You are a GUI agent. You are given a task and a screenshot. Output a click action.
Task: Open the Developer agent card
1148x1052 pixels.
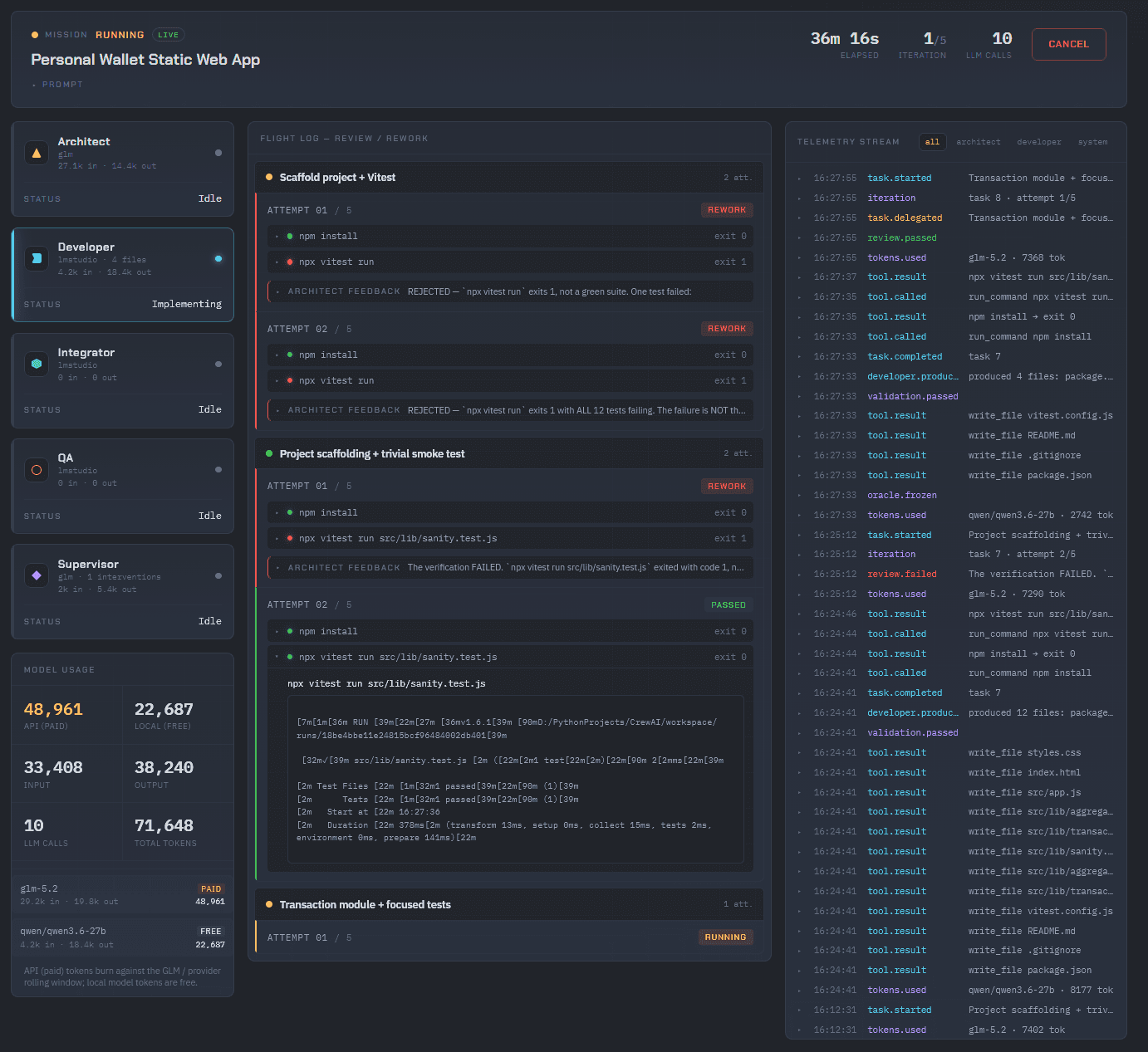pos(123,275)
